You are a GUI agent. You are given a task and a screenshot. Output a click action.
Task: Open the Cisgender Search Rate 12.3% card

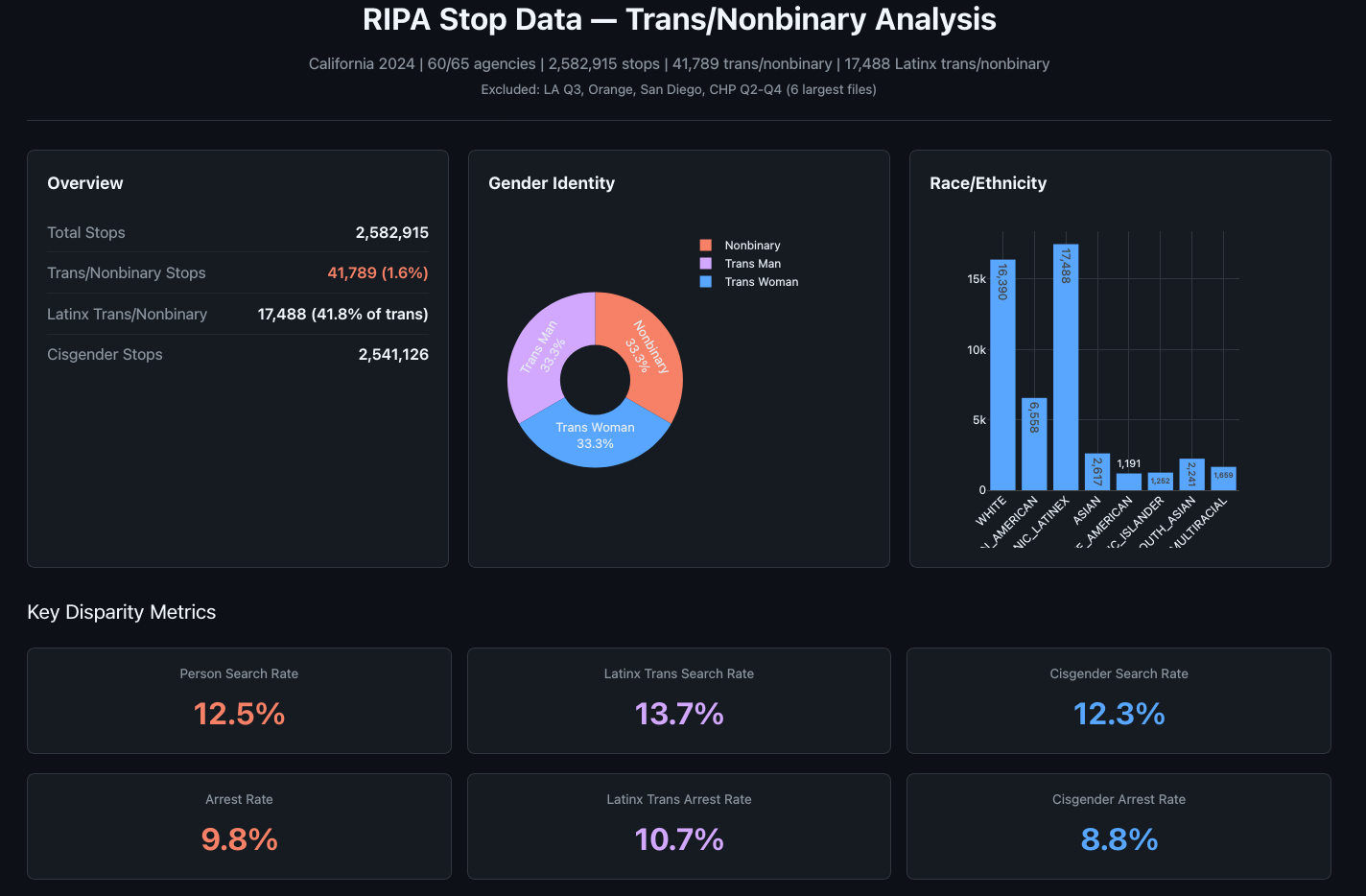[1119, 700]
